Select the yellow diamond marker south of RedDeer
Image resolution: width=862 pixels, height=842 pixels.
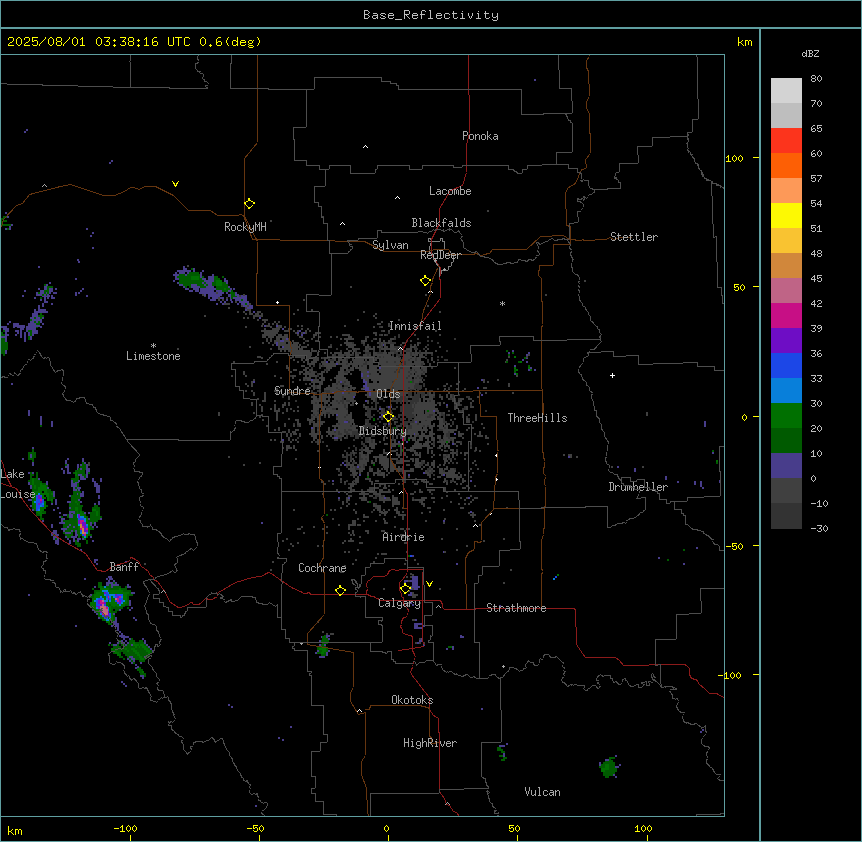pos(425,280)
